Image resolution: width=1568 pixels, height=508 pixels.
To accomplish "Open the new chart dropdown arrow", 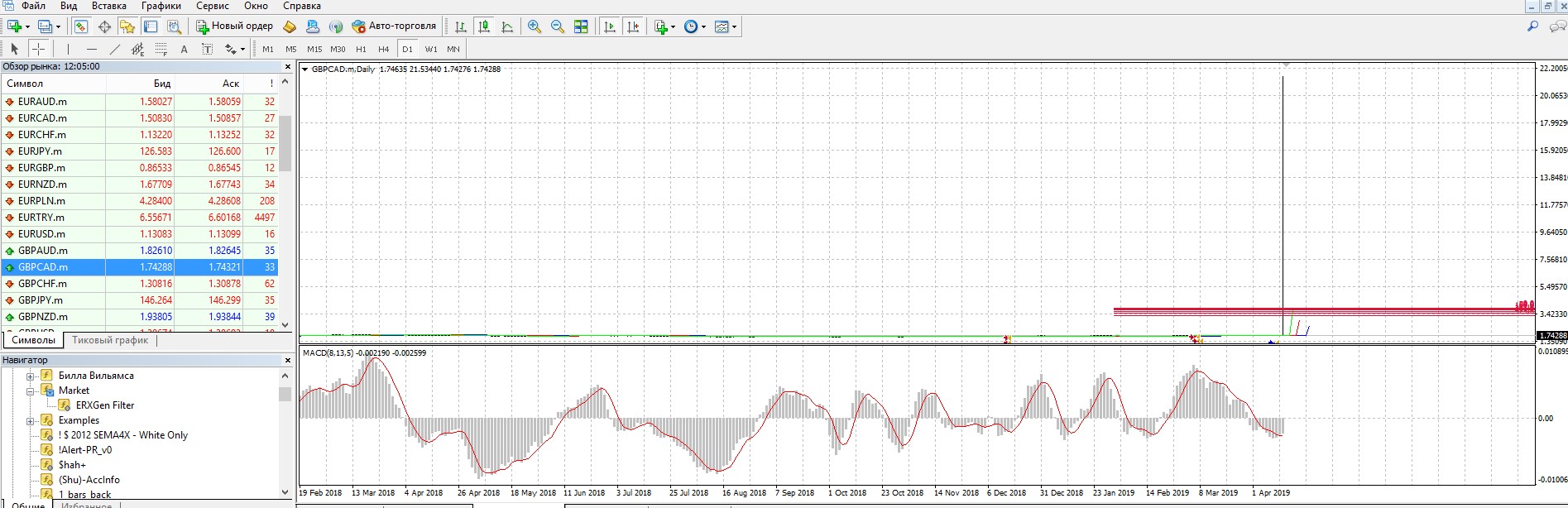I will click(x=27, y=26).
